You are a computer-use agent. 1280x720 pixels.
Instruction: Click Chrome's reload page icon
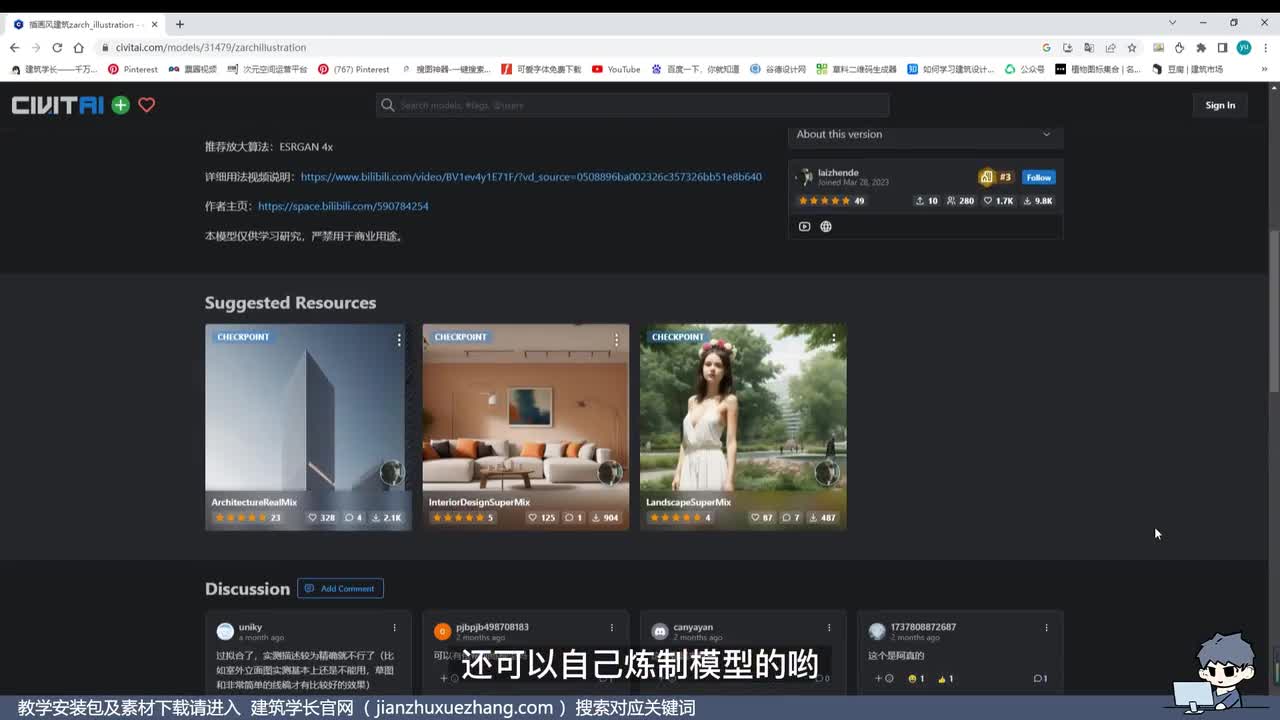pyautogui.click(x=57, y=47)
